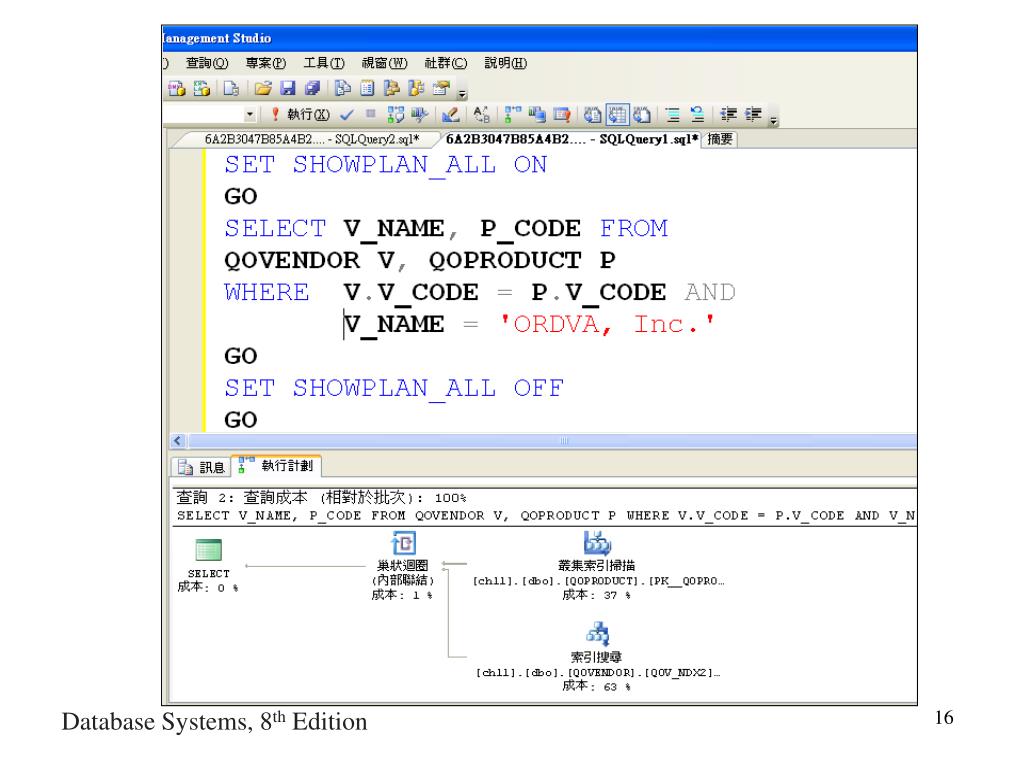
Task: Toggle Include Client Statistics icon
Action: 537,115
